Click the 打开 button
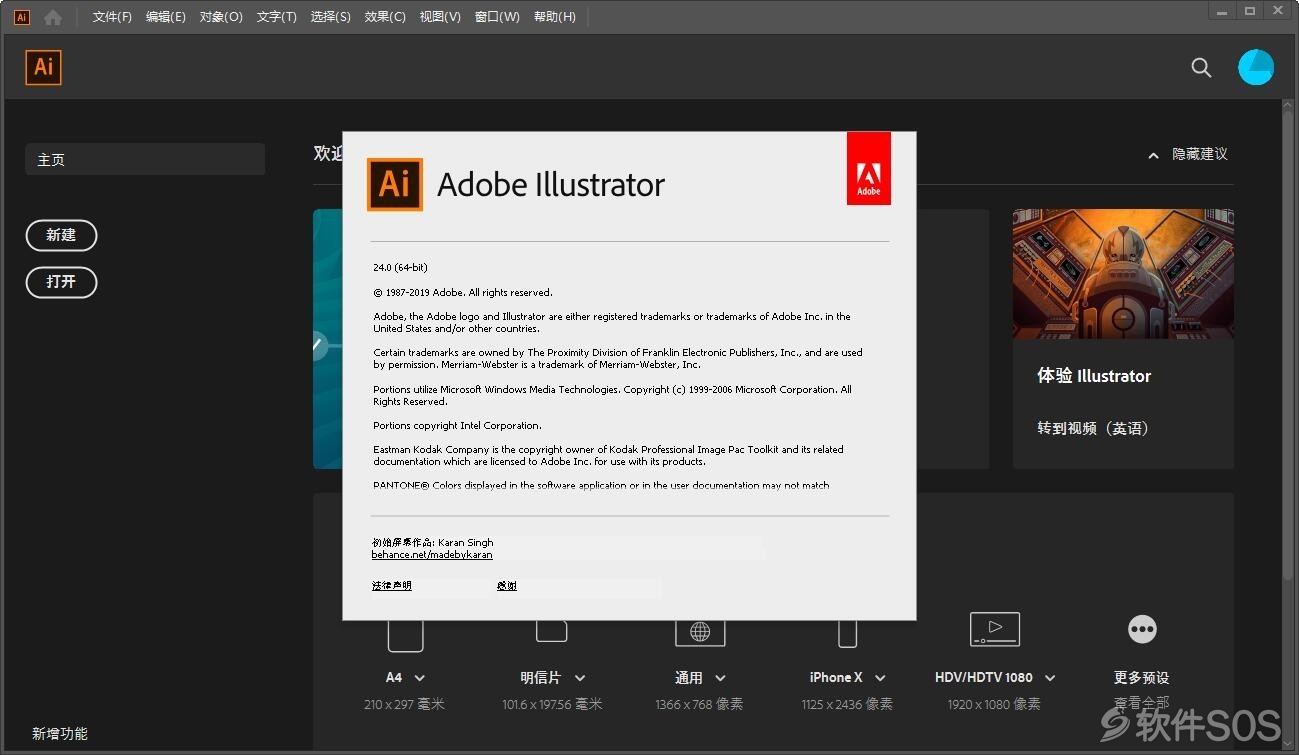This screenshot has width=1299, height=755. tap(61, 282)
